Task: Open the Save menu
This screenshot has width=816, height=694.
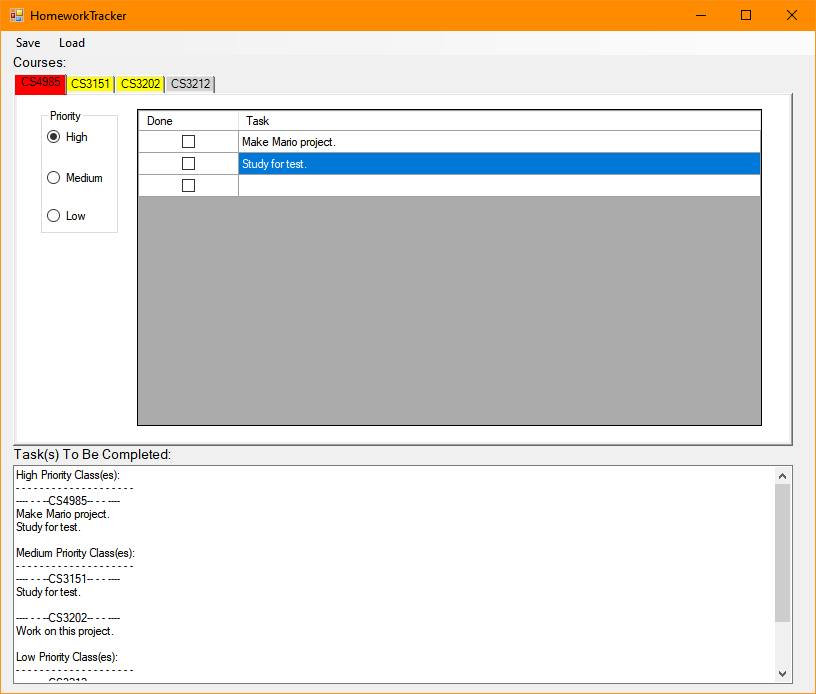Action: point(28,43)
